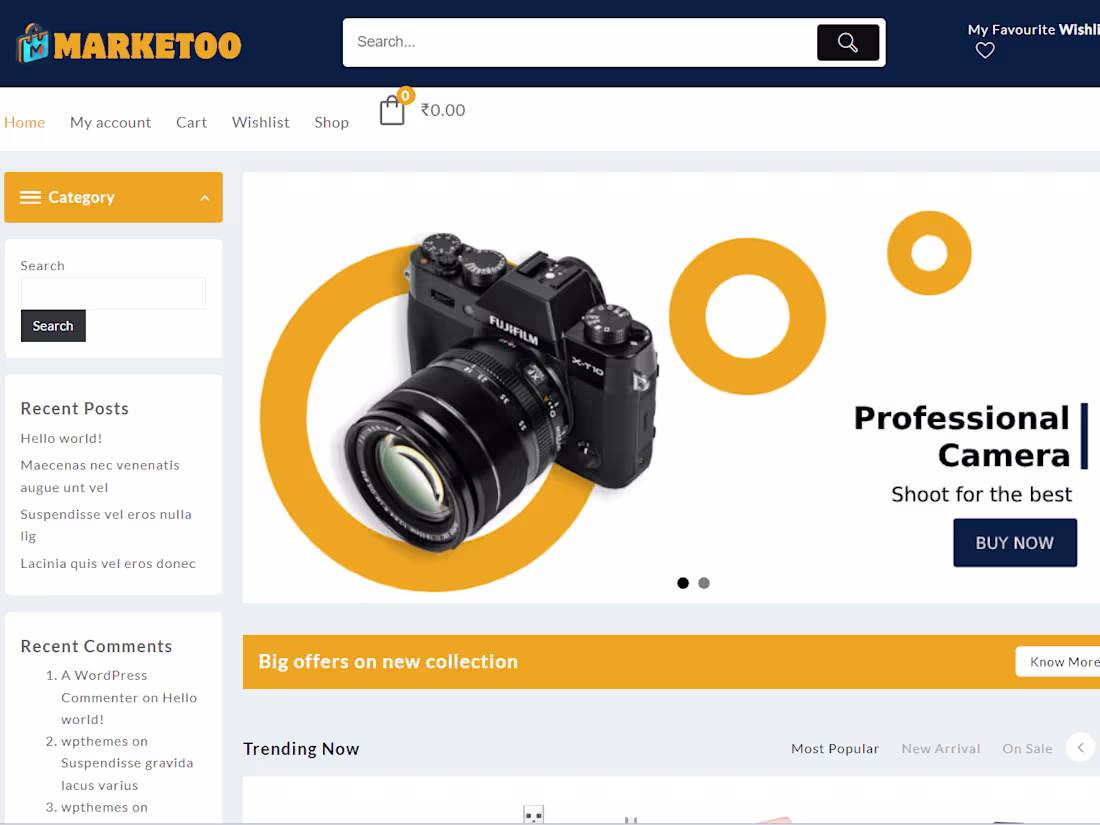Click the Marketoo logo
The image size is (1100, 825).
click(128, 42)
